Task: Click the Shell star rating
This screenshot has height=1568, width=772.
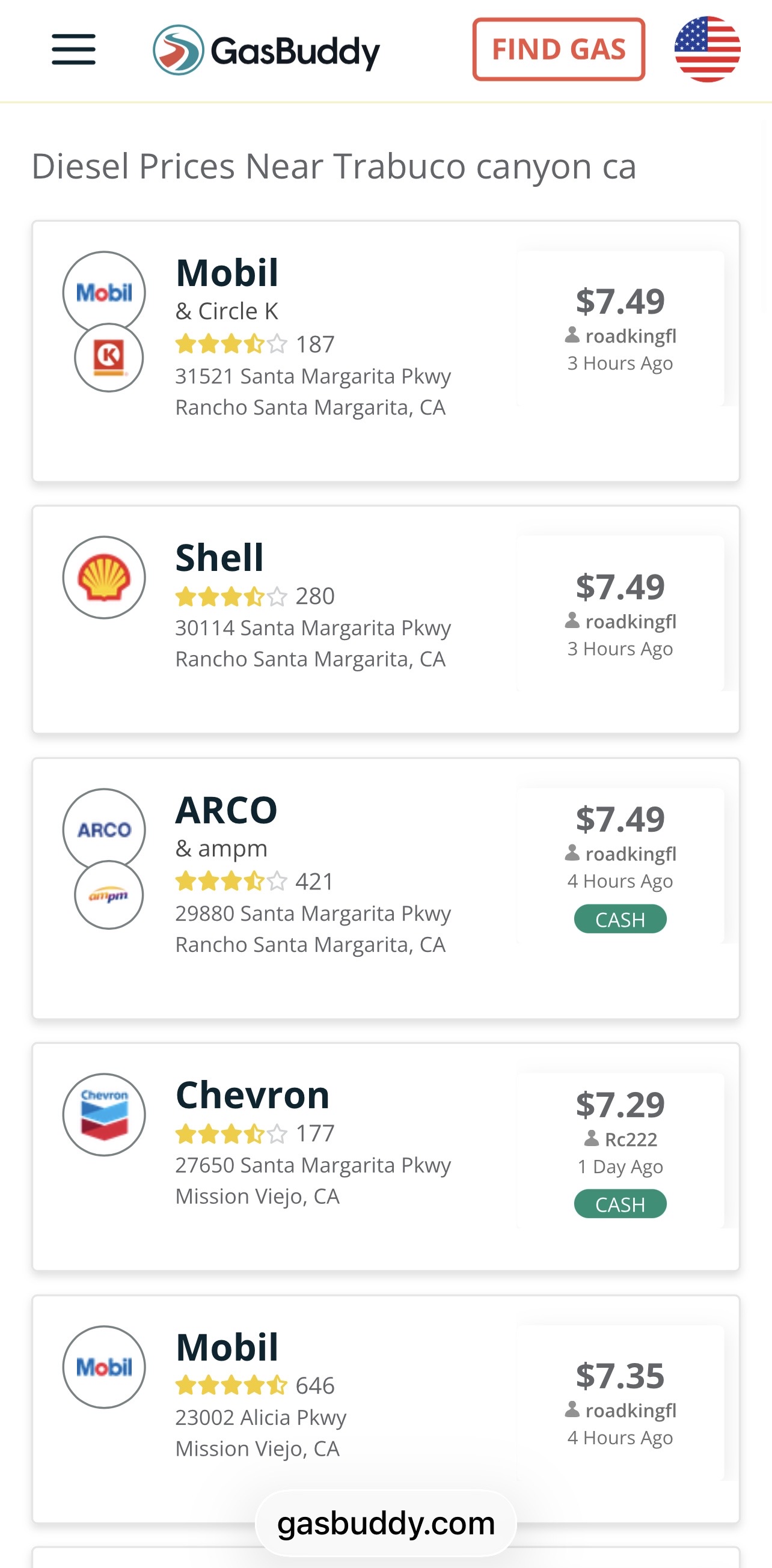Action: 231,597
